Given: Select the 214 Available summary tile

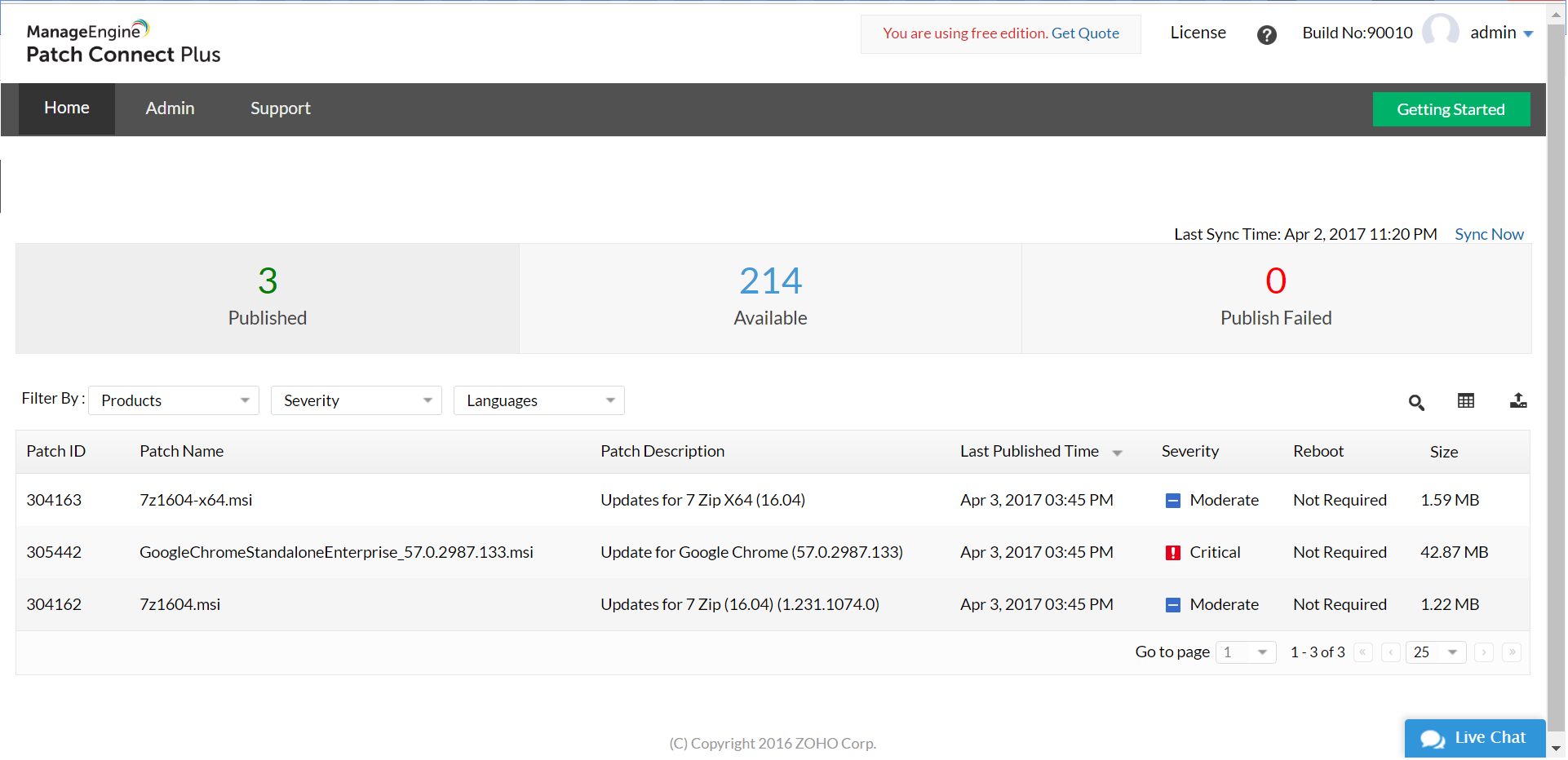Looking at the screenshot, I should 772,299.
